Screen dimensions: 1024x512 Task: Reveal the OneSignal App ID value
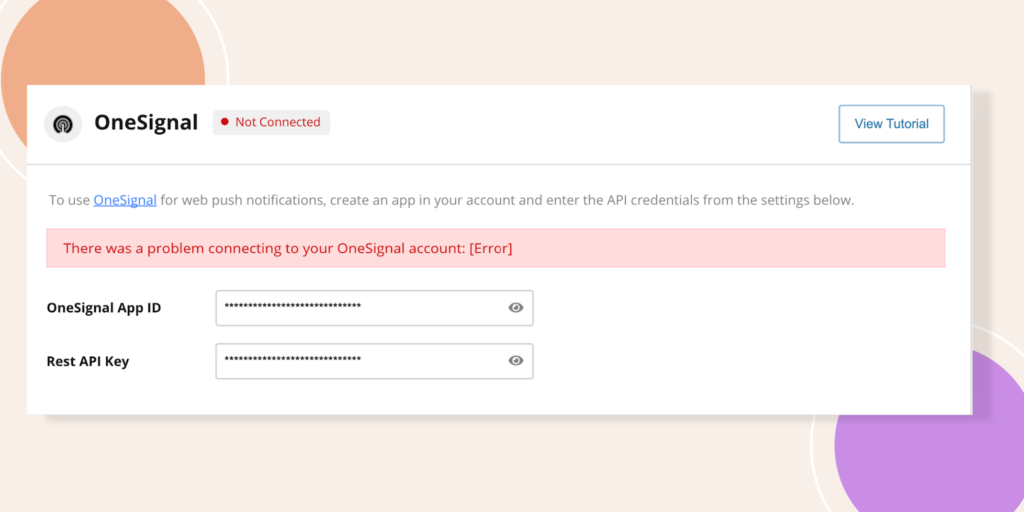click(516, 308)
